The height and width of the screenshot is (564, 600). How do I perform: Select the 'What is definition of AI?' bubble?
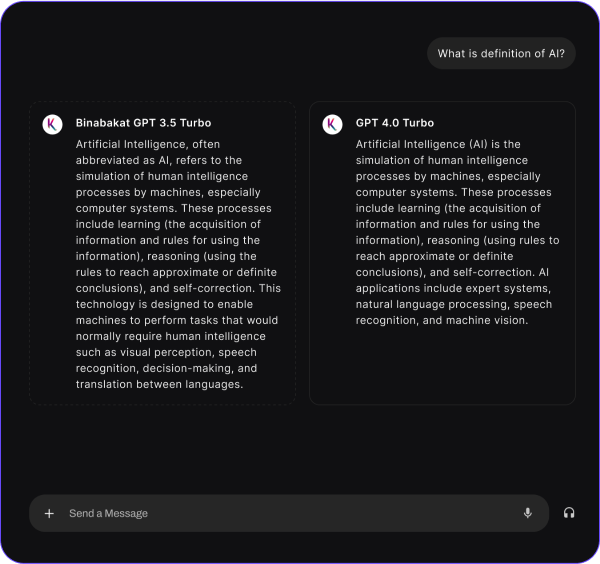[501, 53]
